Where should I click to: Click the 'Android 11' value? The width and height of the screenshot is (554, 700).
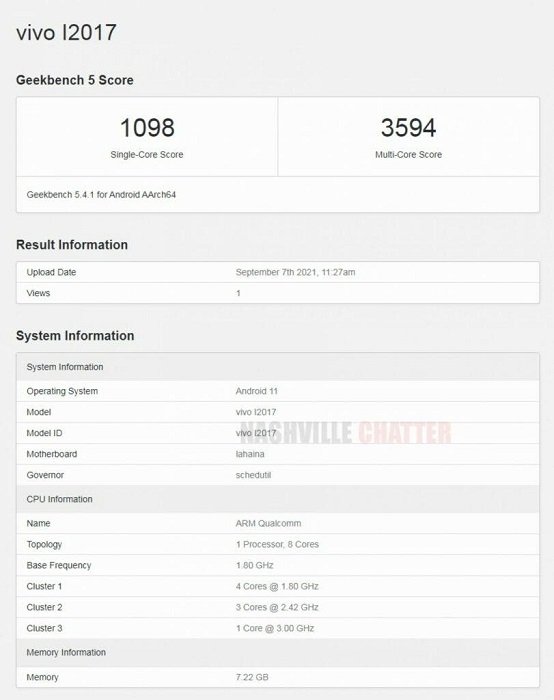click(x=257, y=391)
